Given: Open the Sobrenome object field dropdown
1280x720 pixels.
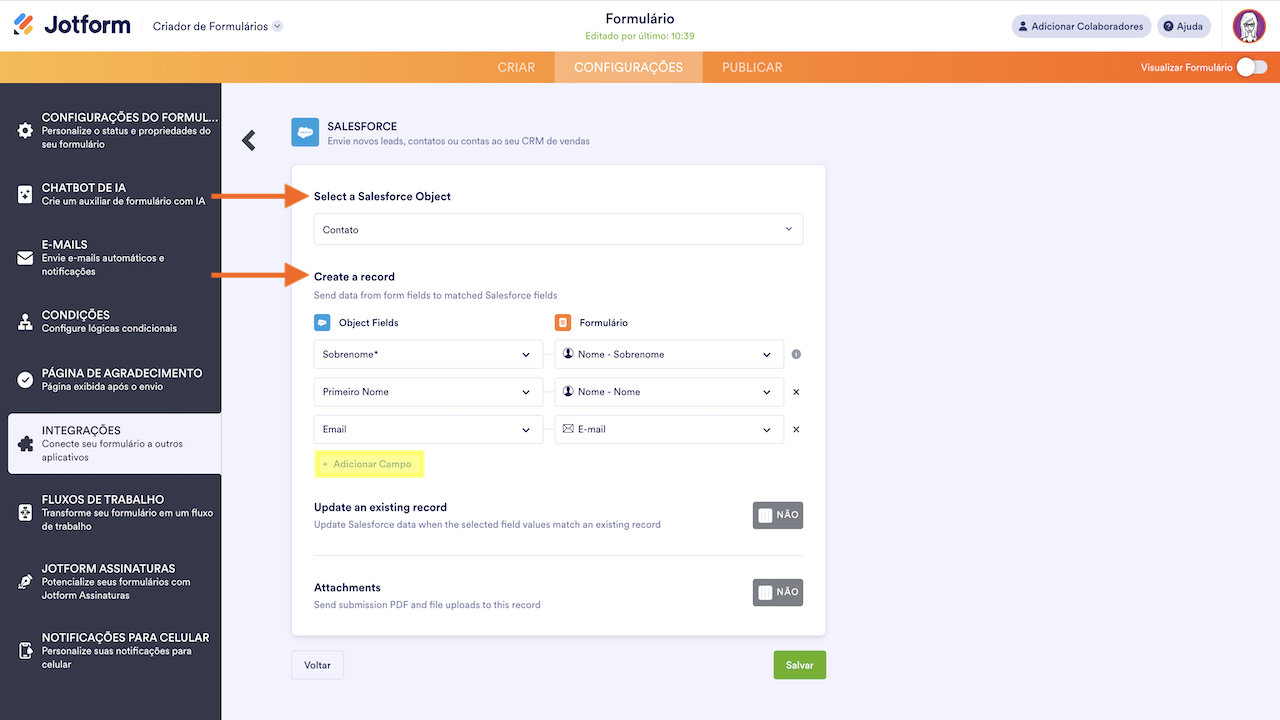Looking at the screenshot, I should click(x=428, y=354).
